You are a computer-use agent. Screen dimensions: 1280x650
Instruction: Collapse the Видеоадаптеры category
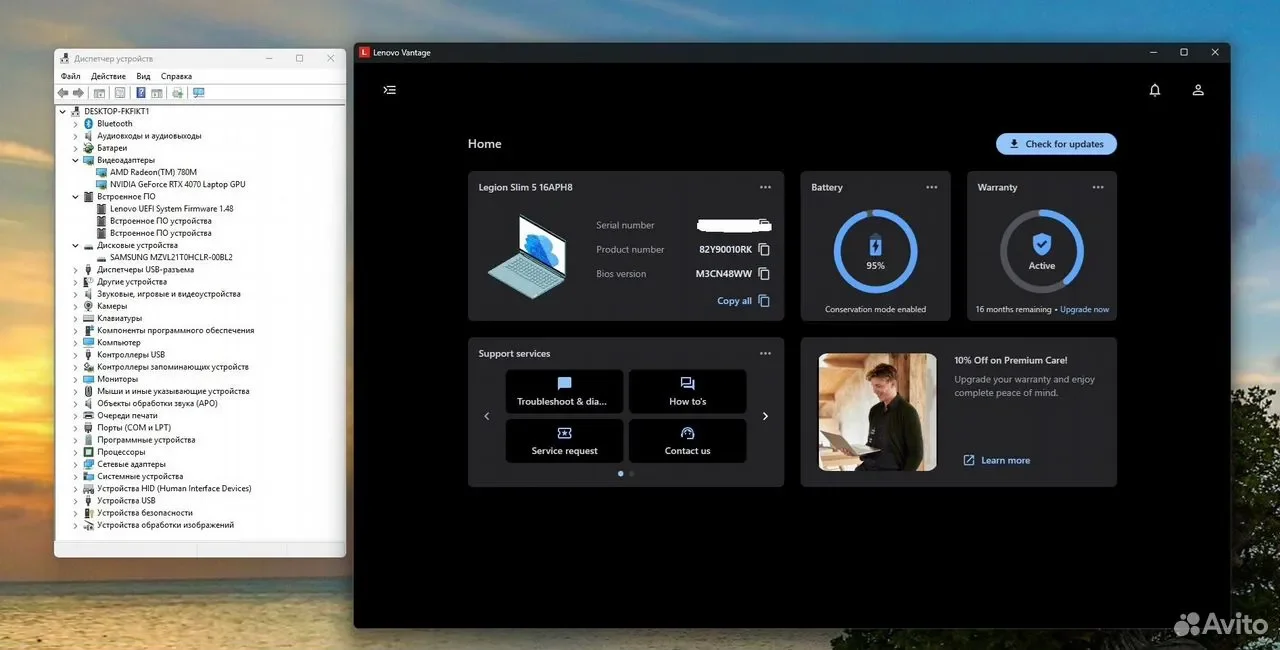[75, 160]
